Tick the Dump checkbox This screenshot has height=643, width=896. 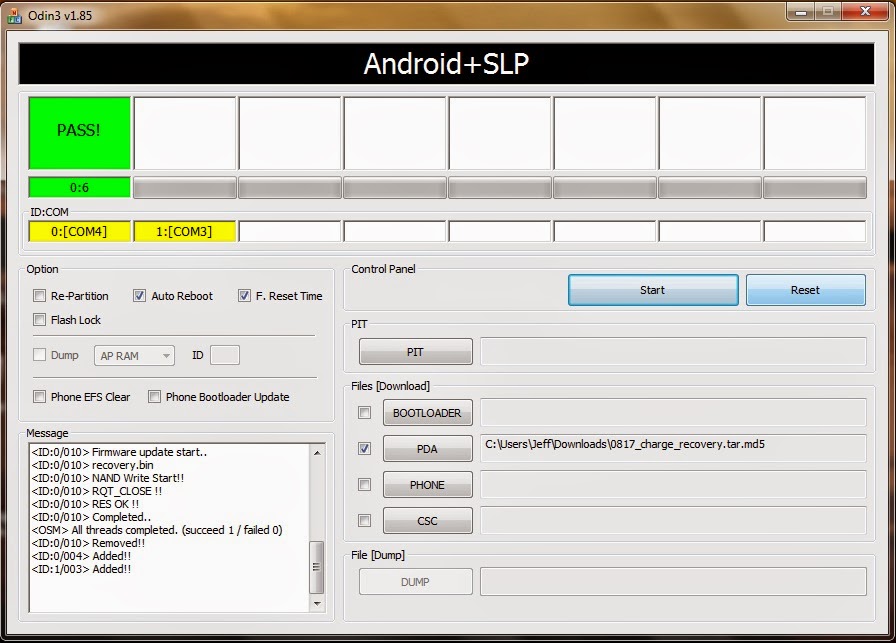[39, 355]
